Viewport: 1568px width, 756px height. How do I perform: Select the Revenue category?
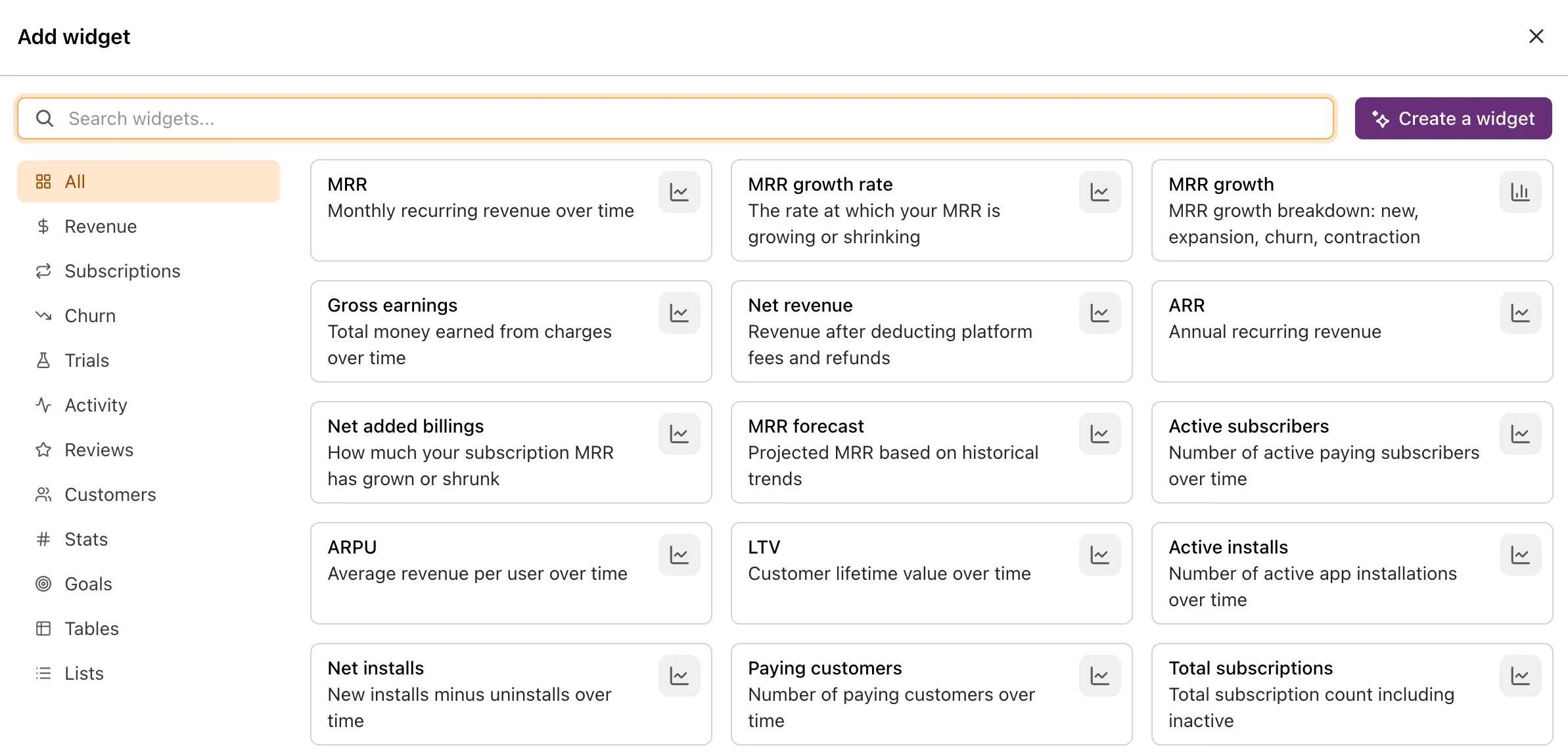point(101,226)
